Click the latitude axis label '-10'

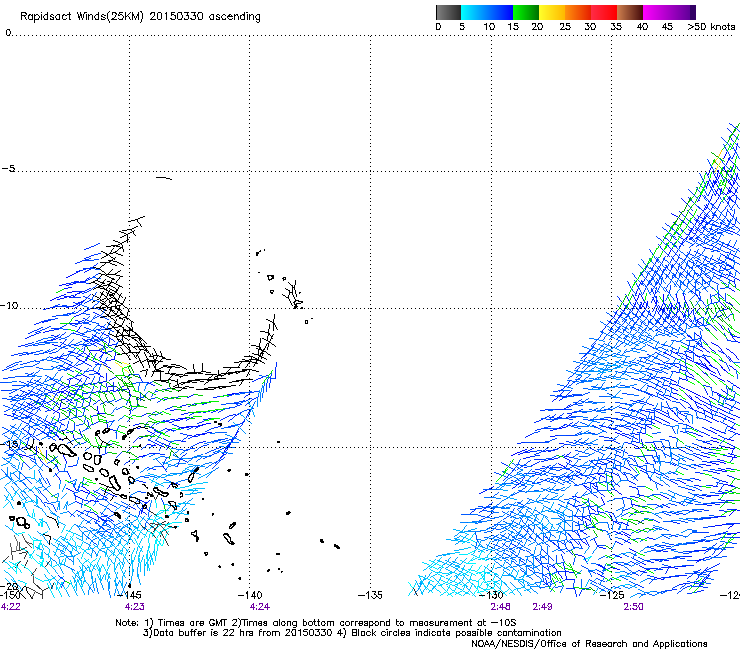9,305
